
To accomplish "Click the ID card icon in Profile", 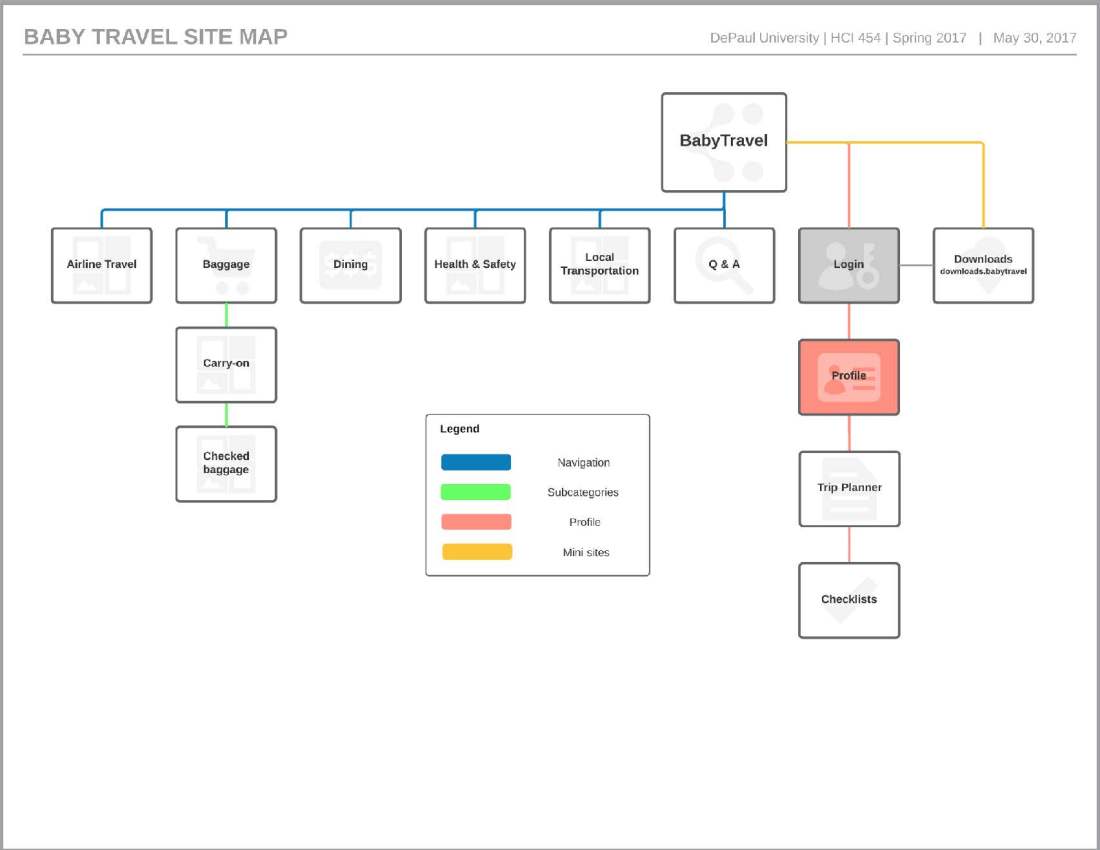I will 849,377.
